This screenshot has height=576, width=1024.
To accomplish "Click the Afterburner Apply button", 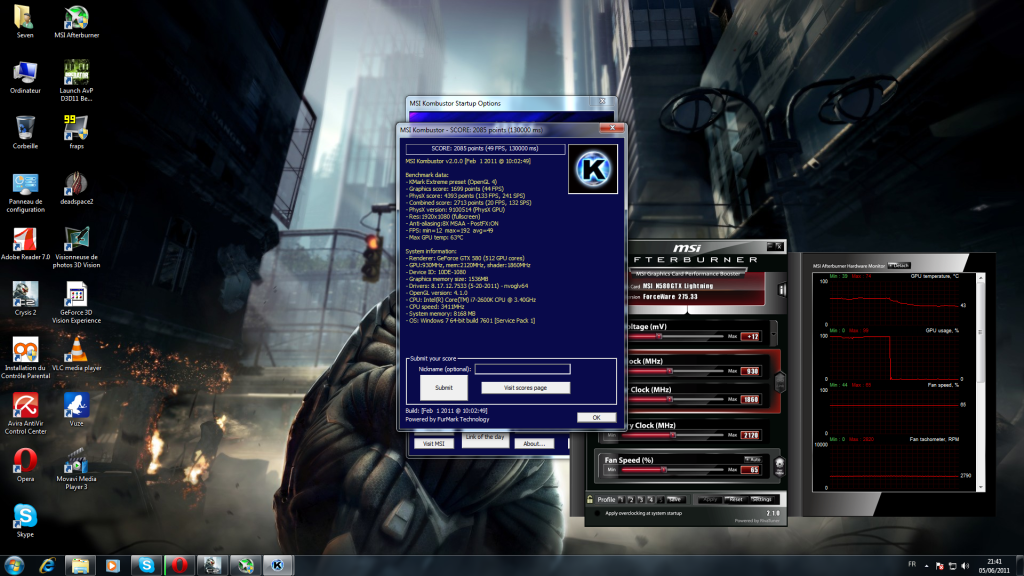I will [x=710, y=500].
